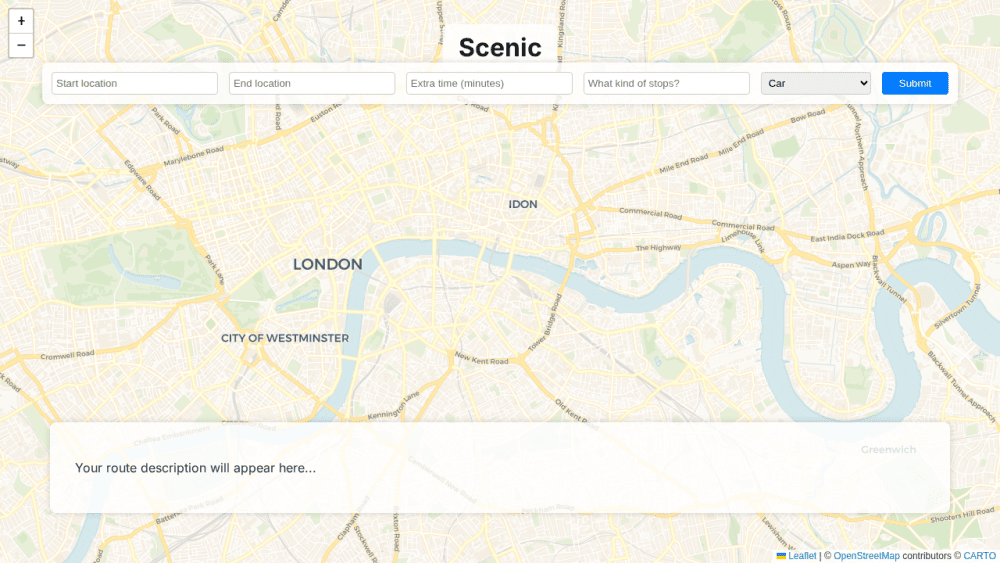Click the route description panel
This screenshot has width=1000, height=563.
pyautogui.click(x=500, y=467)
